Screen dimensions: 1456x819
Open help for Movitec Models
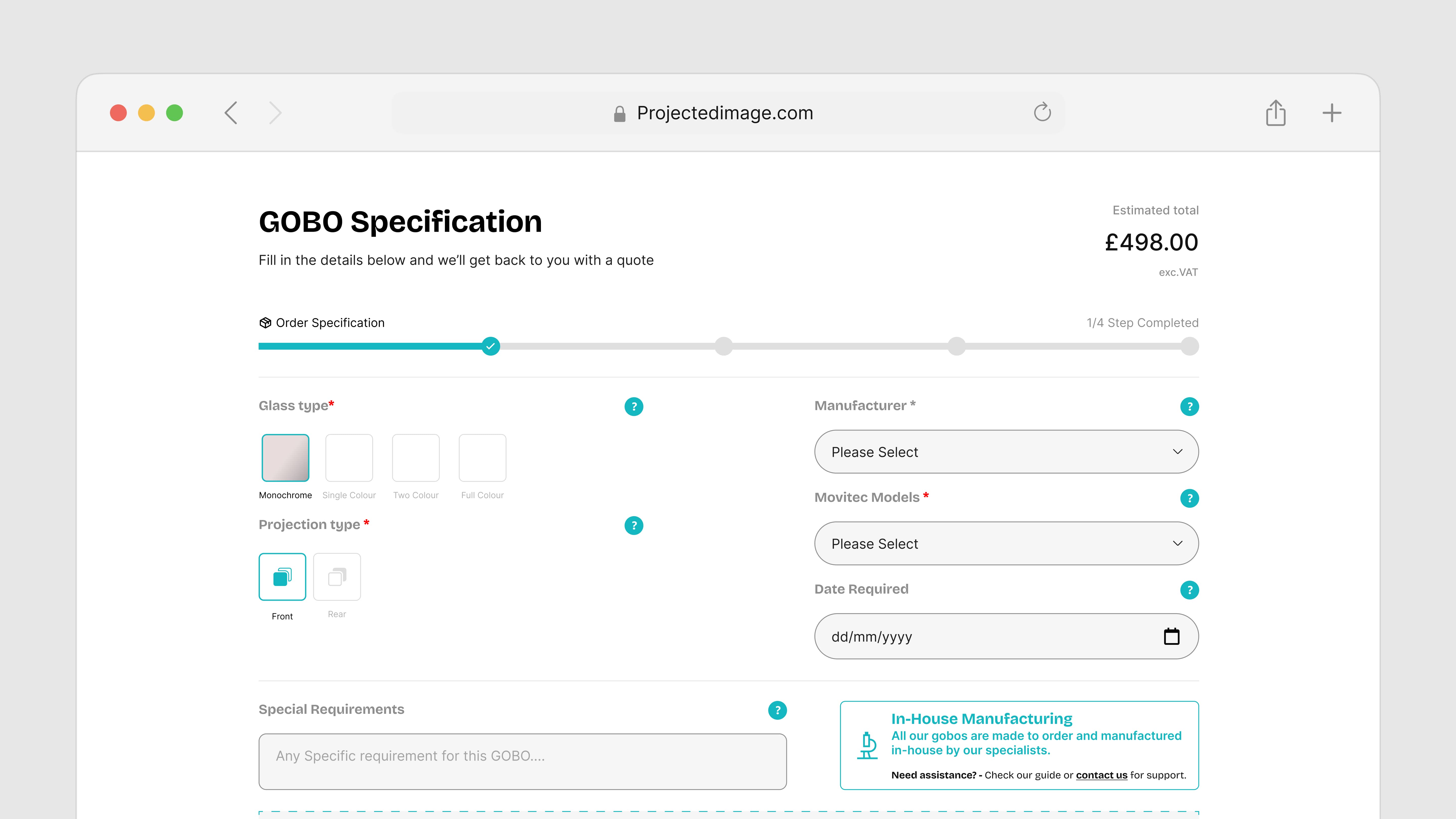tap(1189, 498)
